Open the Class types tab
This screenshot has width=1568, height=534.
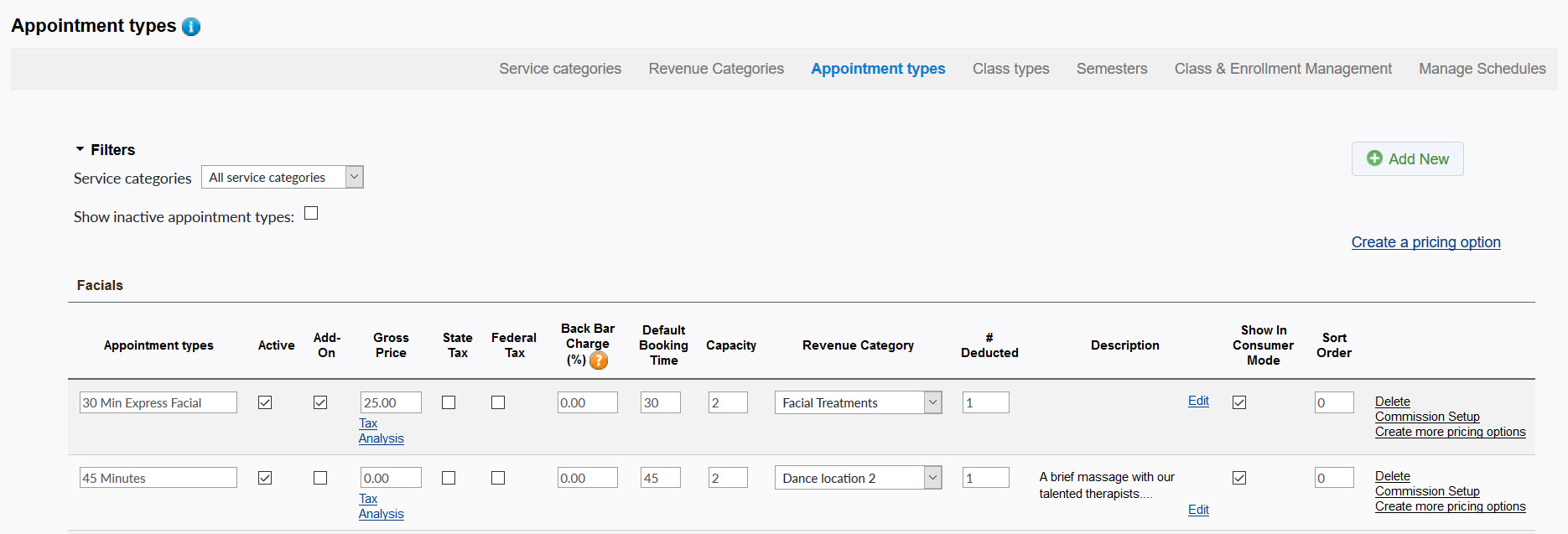(1010, 69)
